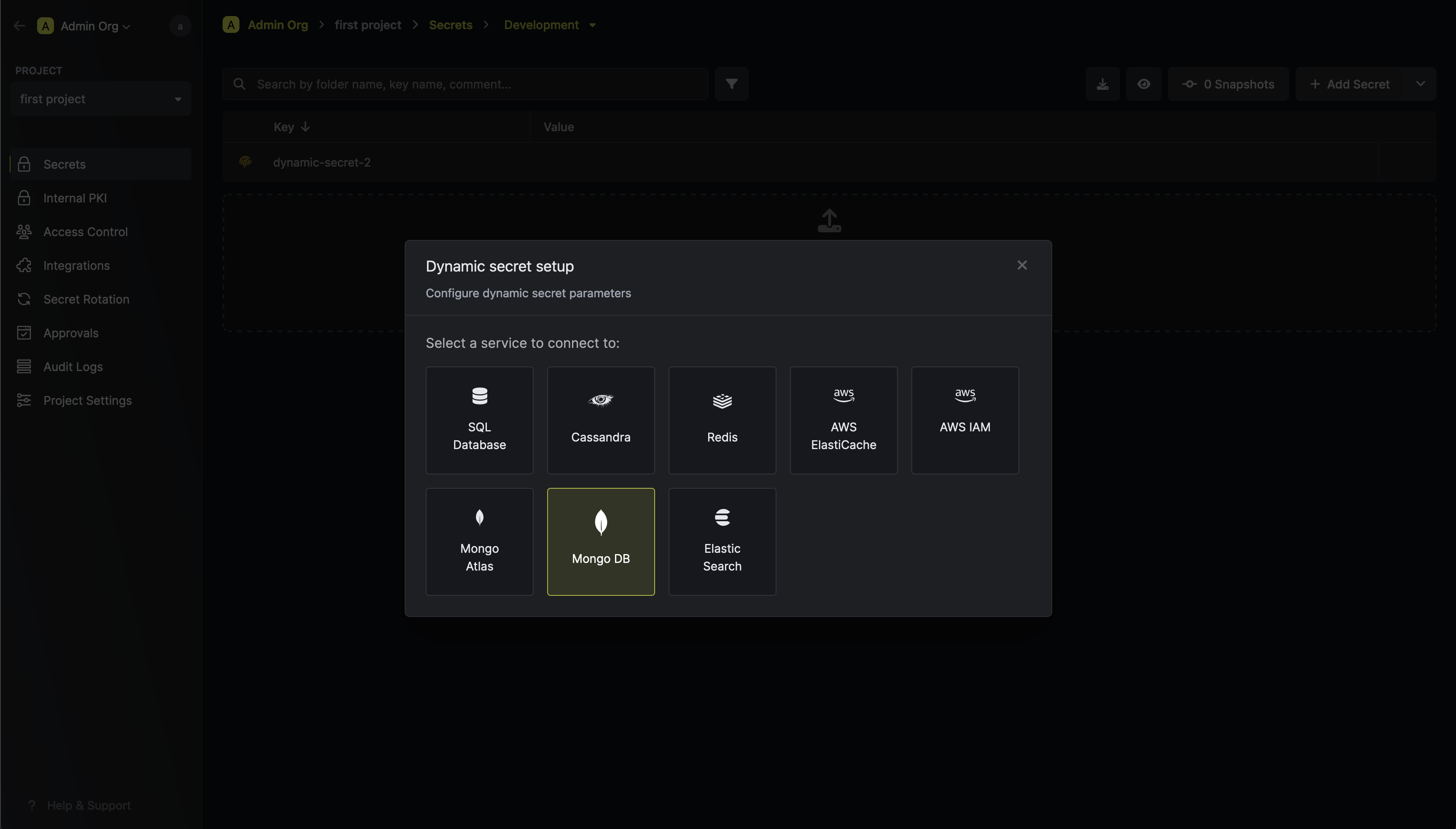The height and width of the screenshot is (829, 1456).
Task: Go to Approvals in the sidebar
Action: coord(101,333)
